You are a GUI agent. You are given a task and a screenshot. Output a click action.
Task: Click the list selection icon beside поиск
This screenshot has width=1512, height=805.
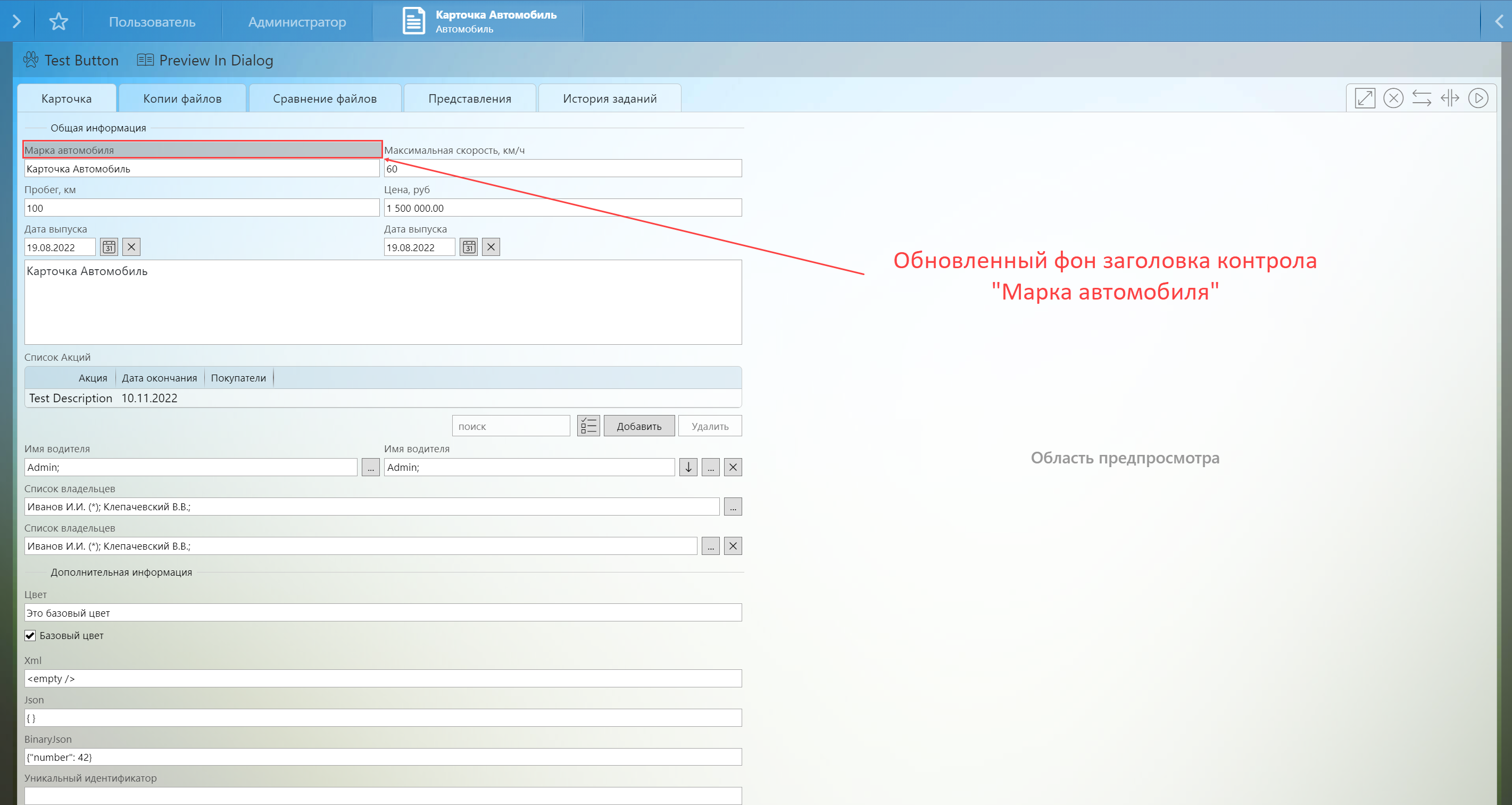coord(587,426)
